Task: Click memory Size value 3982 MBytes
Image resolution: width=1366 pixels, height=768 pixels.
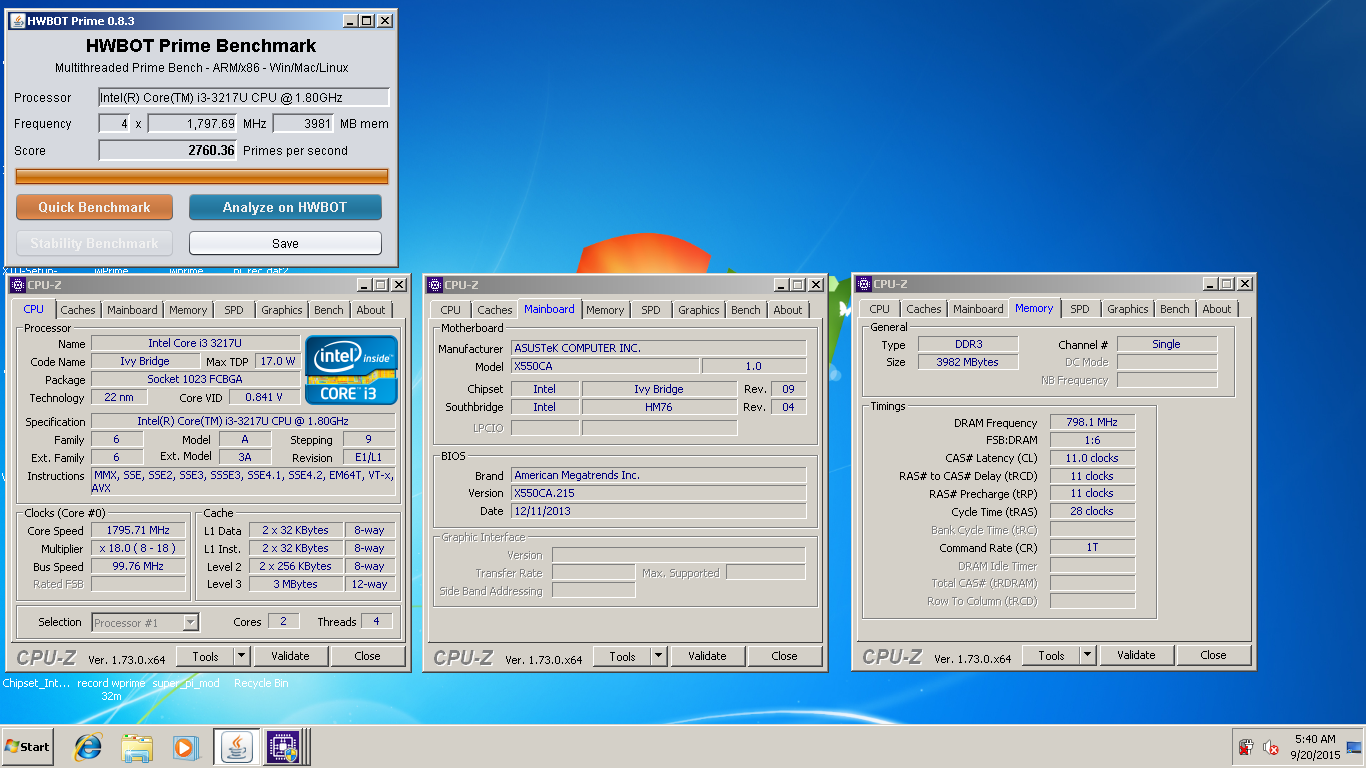Action: coord(968,362)
